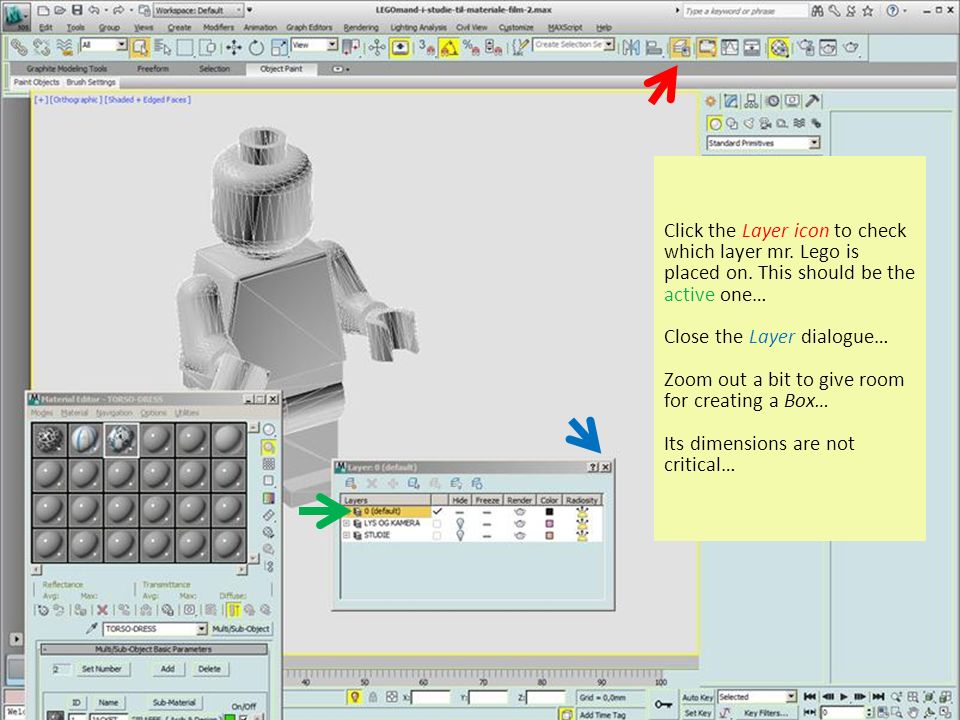This screenshot has width=960, height=720.
Task: Expand the LYS OG KAMERA layer
Action: tap(347, 523)
